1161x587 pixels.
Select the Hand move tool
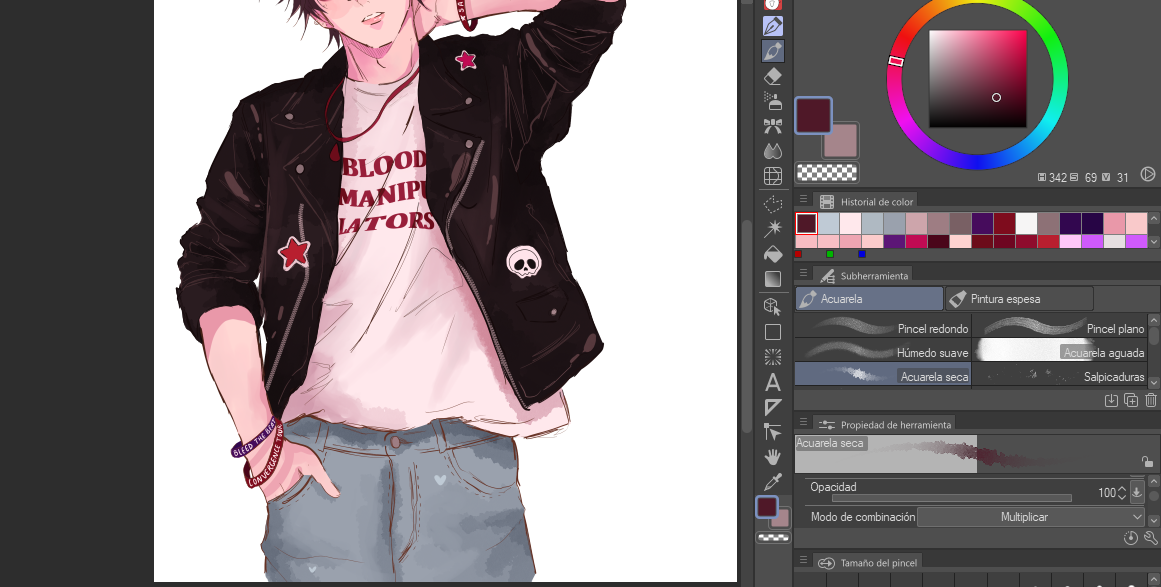click(x=772, y=457)
